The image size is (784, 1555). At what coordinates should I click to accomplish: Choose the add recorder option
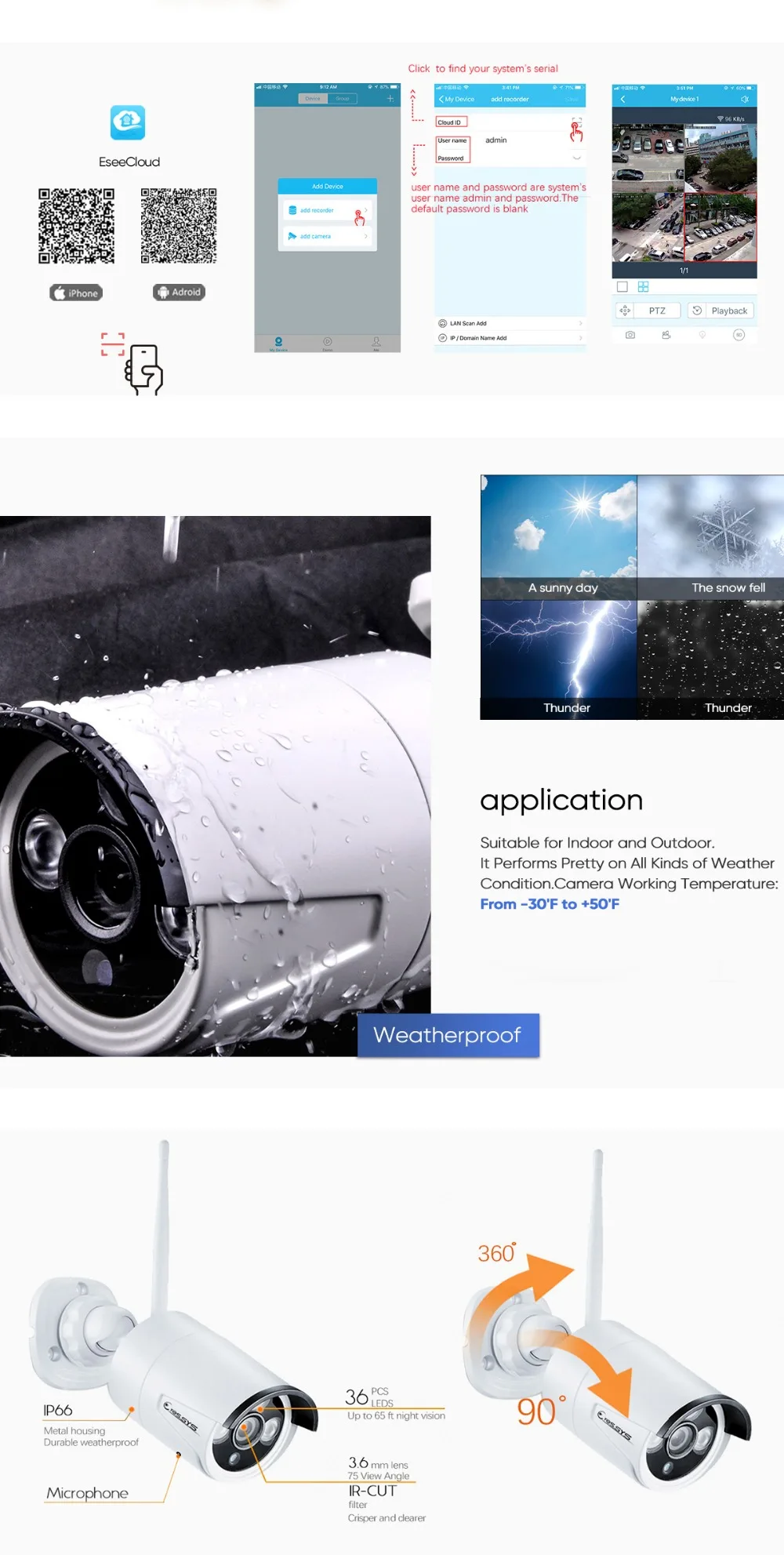328,211
